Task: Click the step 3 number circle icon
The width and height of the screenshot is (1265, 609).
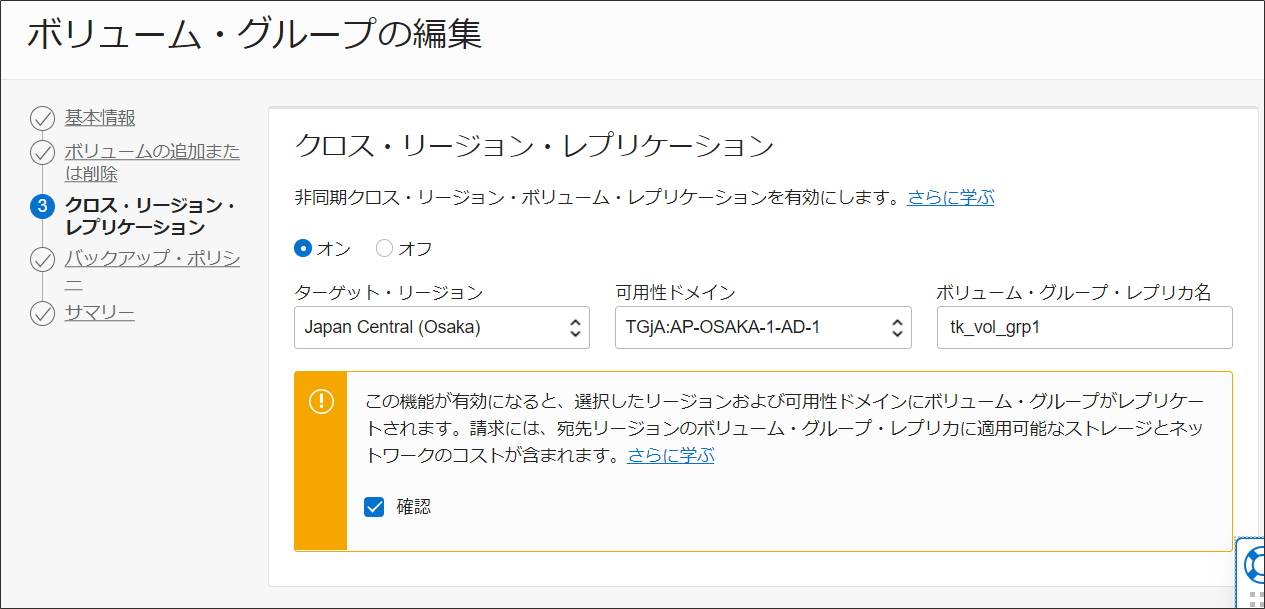Action: pyautogui.click(x=42, y=207)
